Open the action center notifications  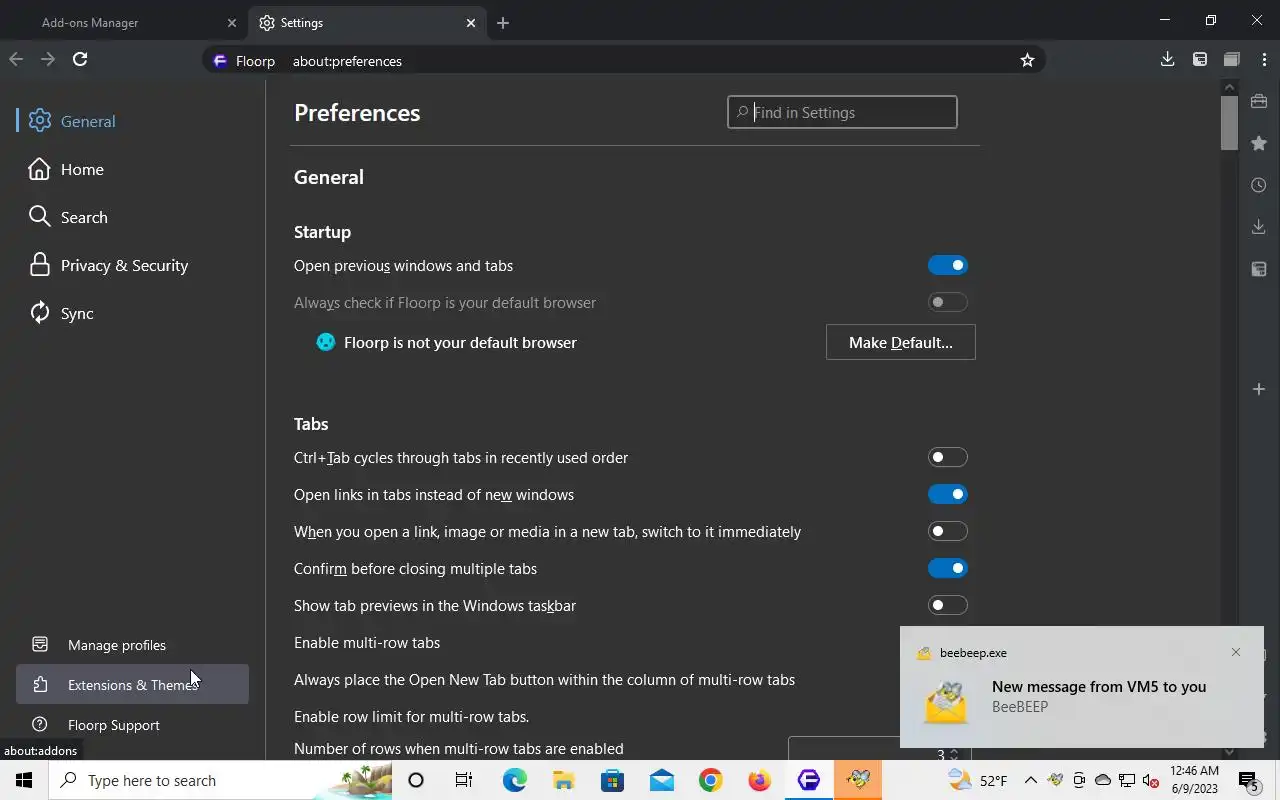tap(1249, 780)
